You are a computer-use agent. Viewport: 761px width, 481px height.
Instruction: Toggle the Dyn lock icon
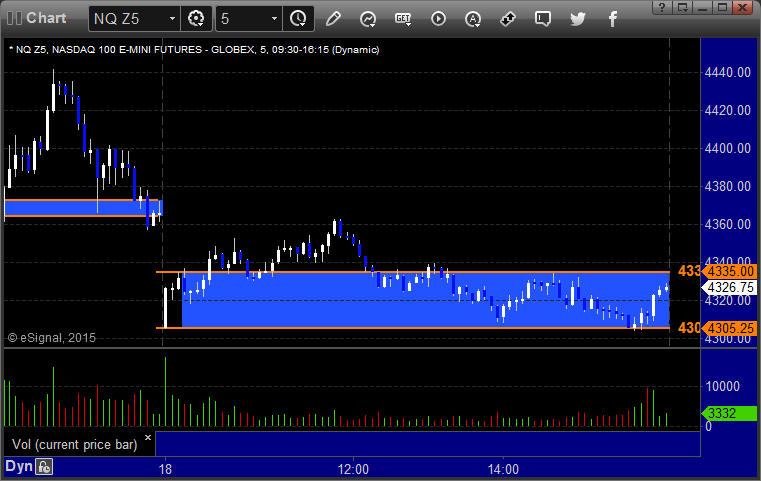tap(44, 467)
